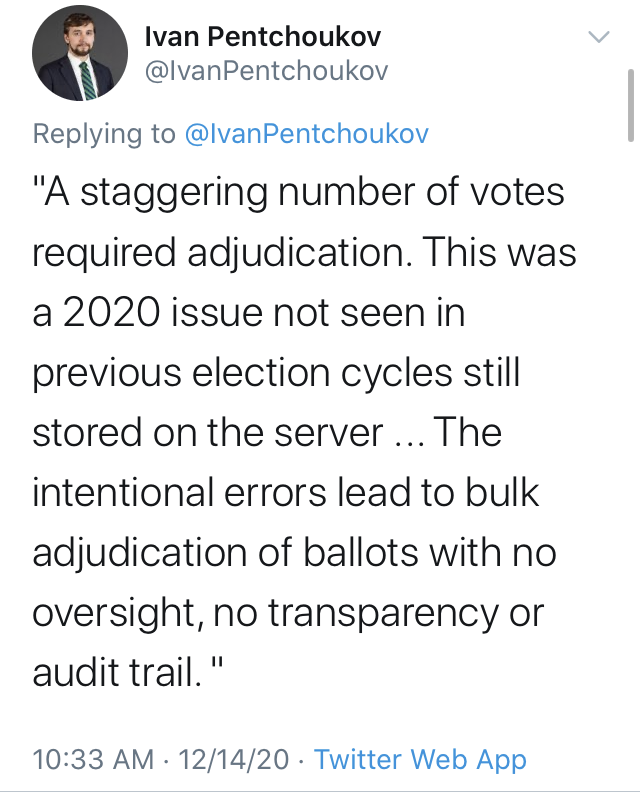640x792 pixels.
Task: Open the 10:33 AM timestamp
Action: [93, 759]
